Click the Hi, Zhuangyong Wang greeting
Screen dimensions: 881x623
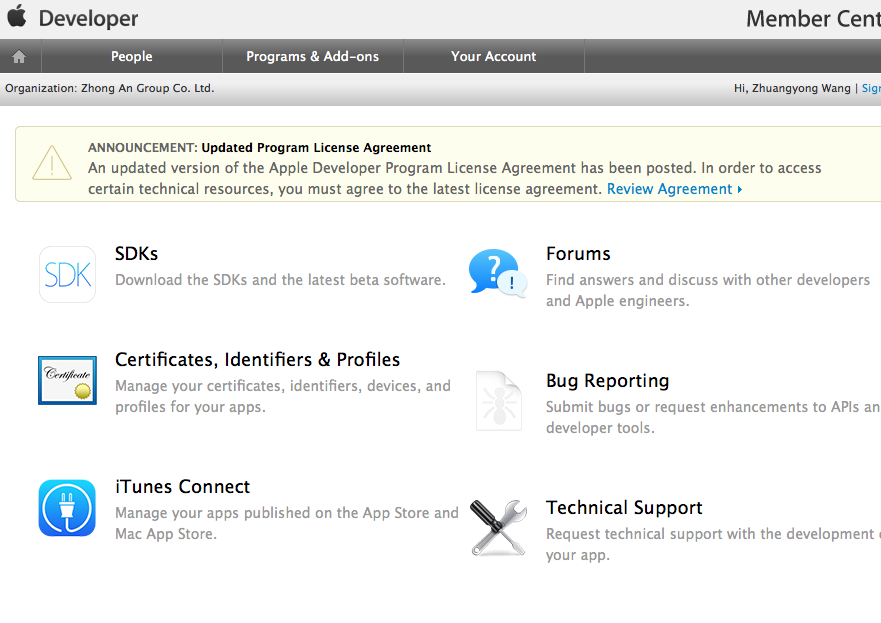pyautogui.click(x=792, y=88)
